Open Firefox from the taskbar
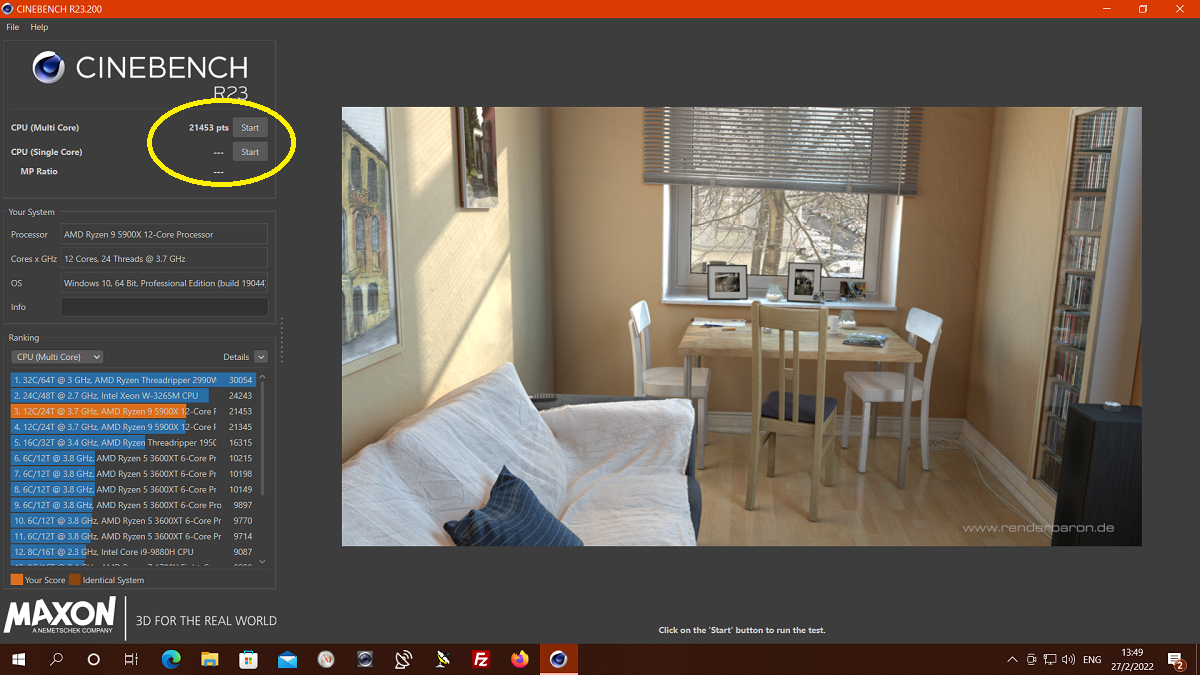Viewport: 1200px width, 675px height. [519, 659]
